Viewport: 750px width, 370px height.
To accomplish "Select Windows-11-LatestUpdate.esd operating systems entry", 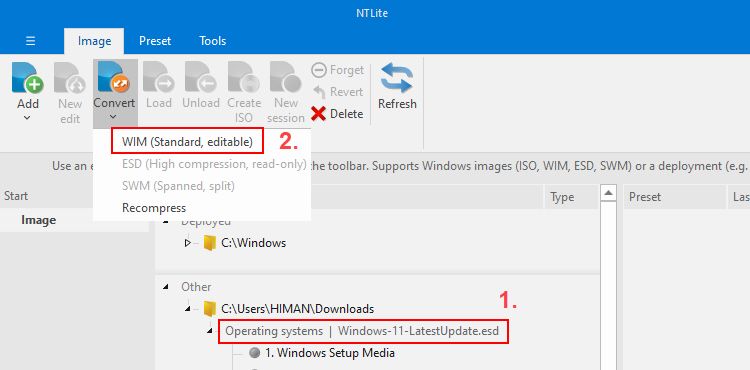I will [363, 331].
